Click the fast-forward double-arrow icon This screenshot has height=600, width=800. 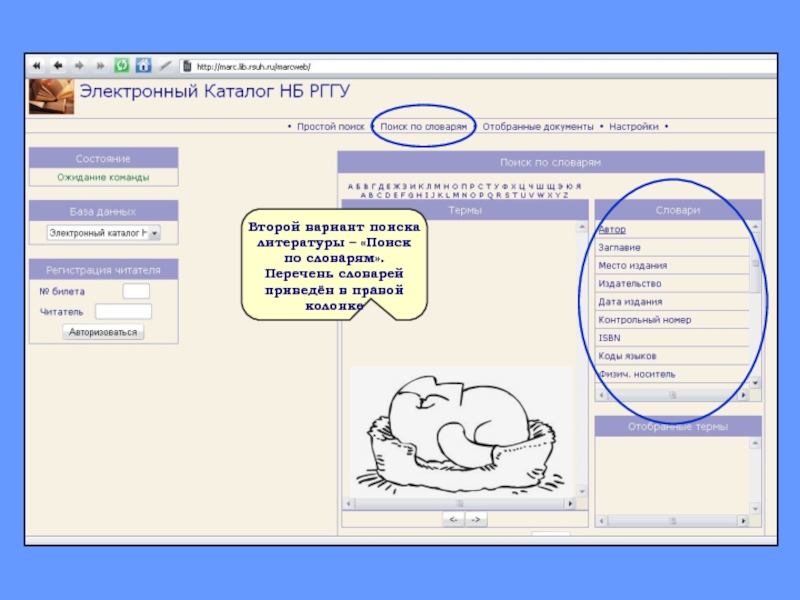point(99,66)
